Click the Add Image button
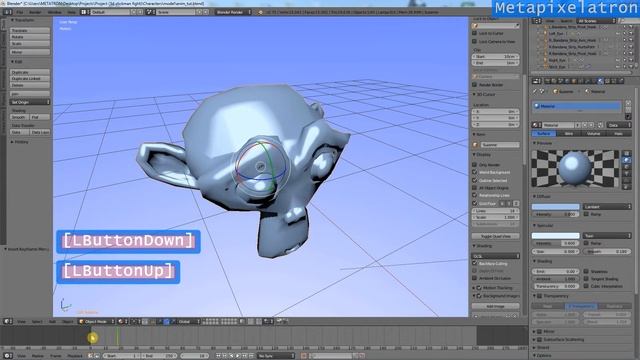The height and width of the screenshot is (360, 640). [x=496, y=306]
